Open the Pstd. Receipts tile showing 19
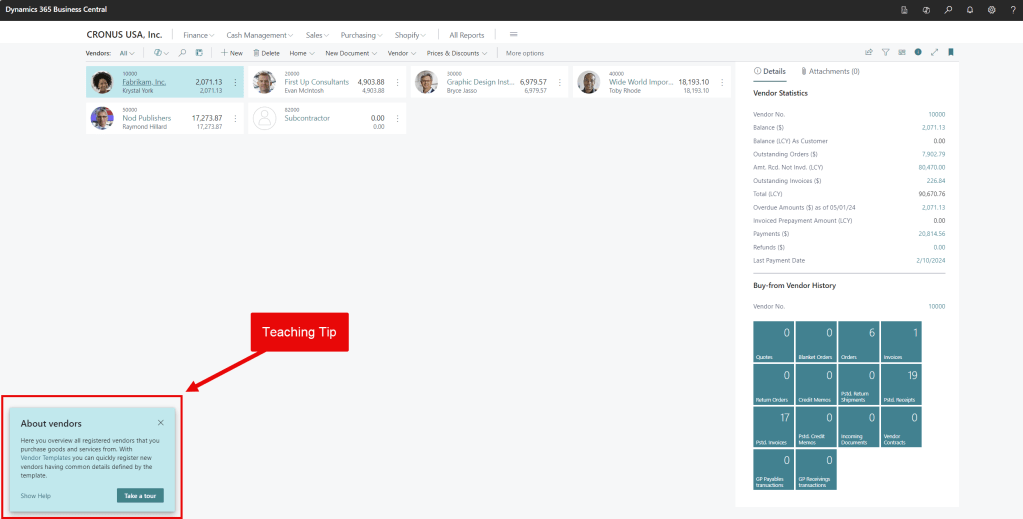The height and width of the screenshot is (519, 1023). [x=900, y=384]
